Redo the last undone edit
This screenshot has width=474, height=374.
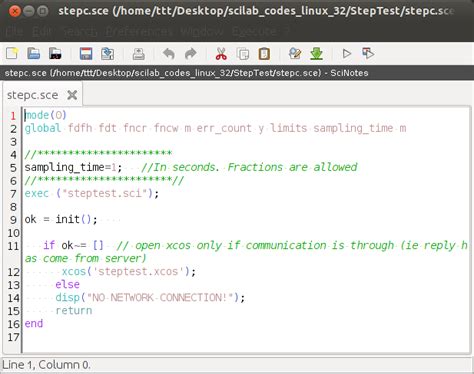tap(191, 53)
